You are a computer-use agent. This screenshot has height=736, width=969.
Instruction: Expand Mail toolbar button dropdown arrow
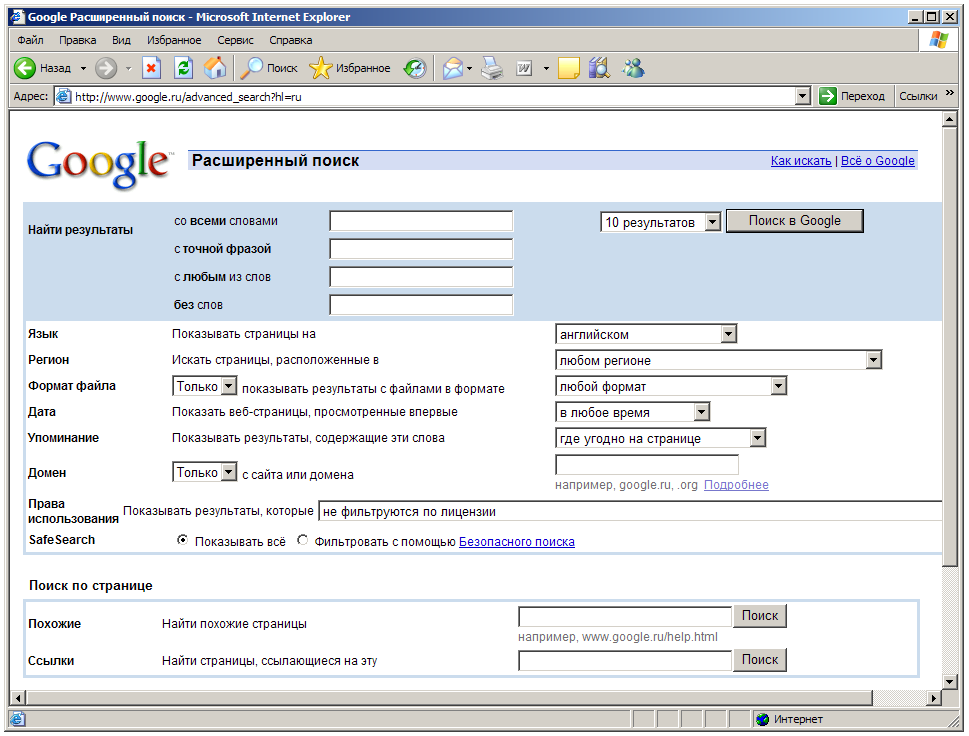(x=470, y=68)
